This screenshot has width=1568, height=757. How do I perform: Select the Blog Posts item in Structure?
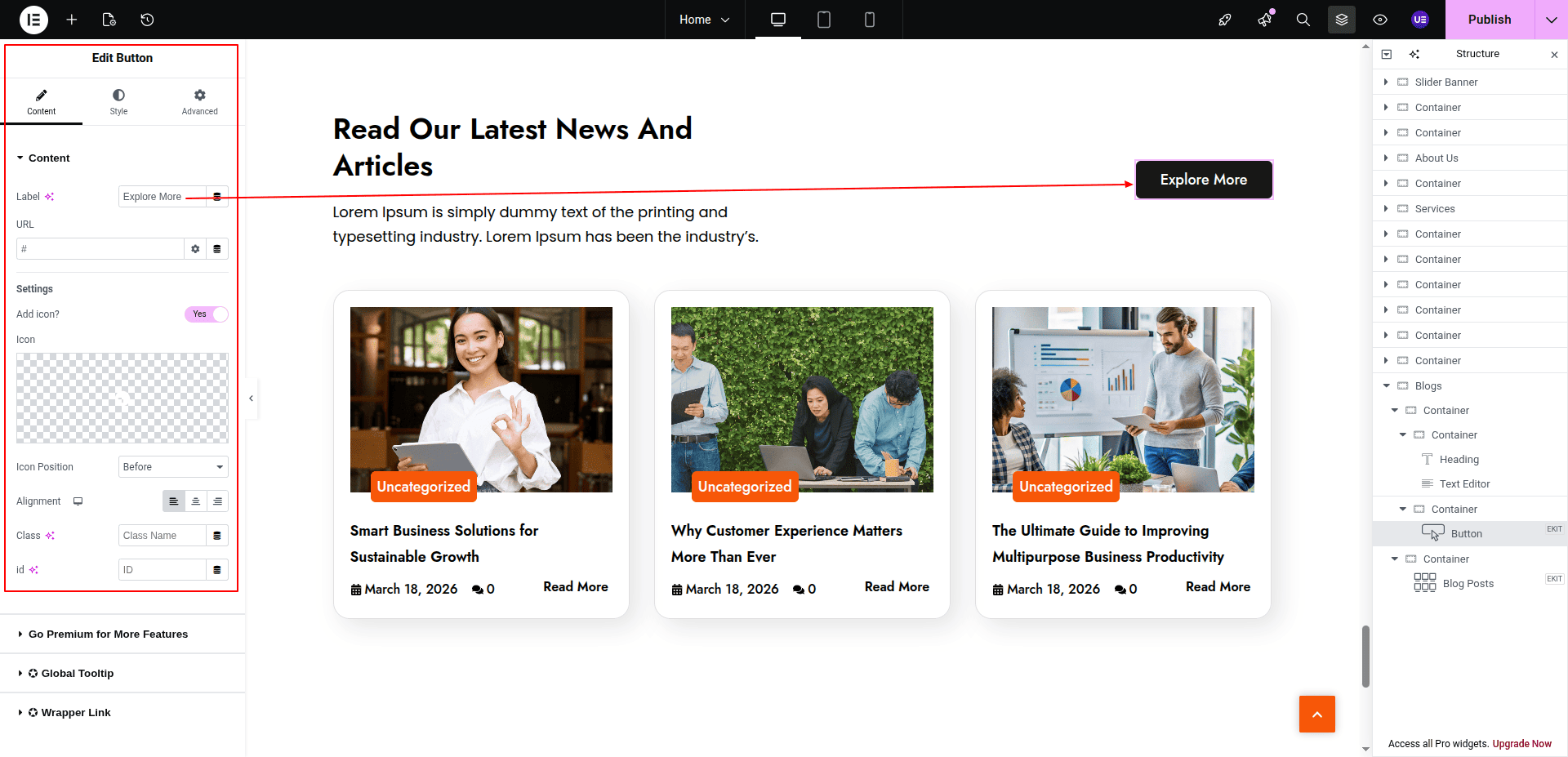[x=1470, y=584]
